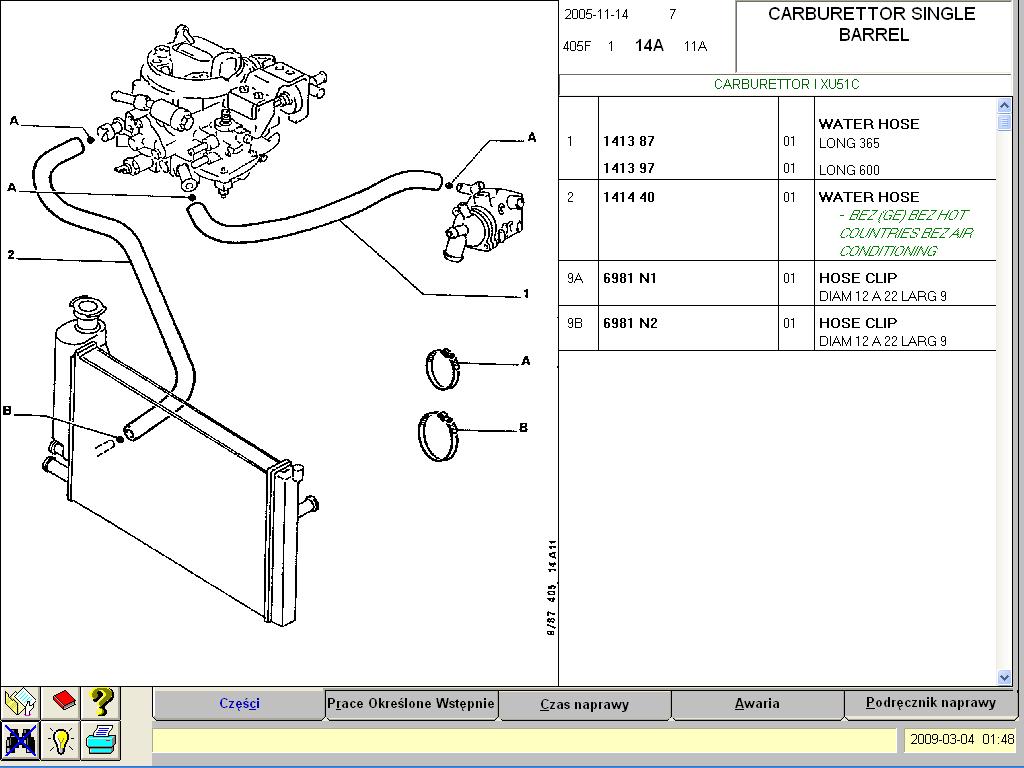The image size is (1024, 768).
Task: Click part number 6981 N1
Action: (x=630, y=278)
